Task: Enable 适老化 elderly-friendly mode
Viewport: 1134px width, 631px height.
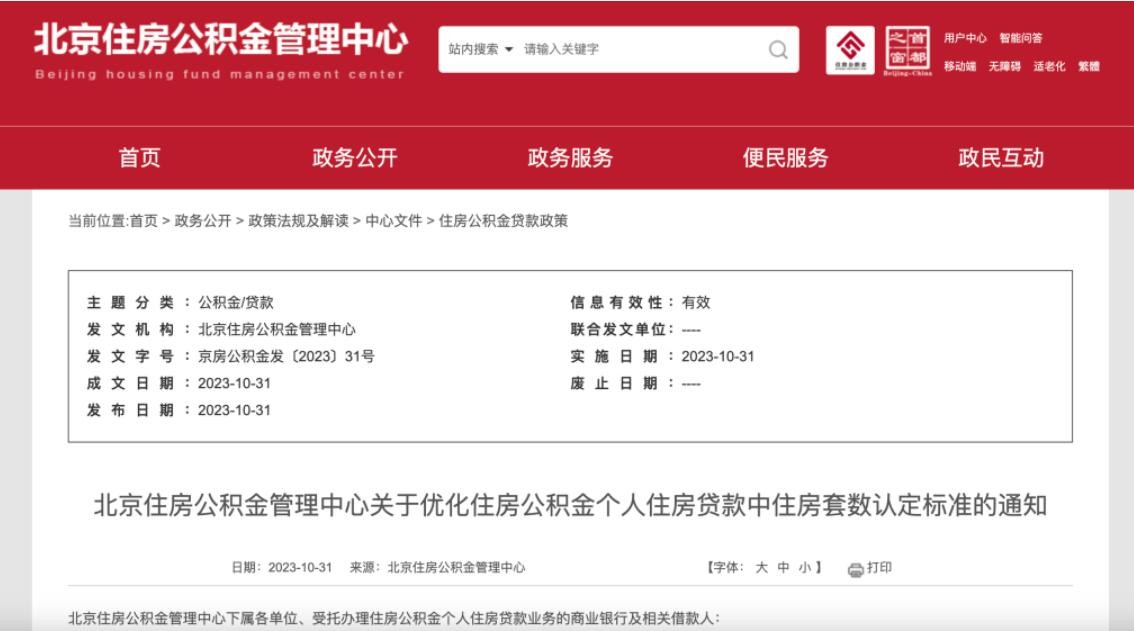Action: 1049,66
